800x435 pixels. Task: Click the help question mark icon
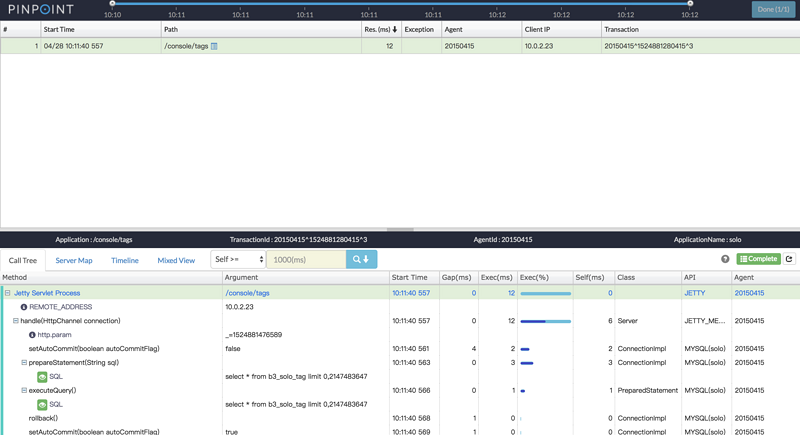(x=725, y=259)
